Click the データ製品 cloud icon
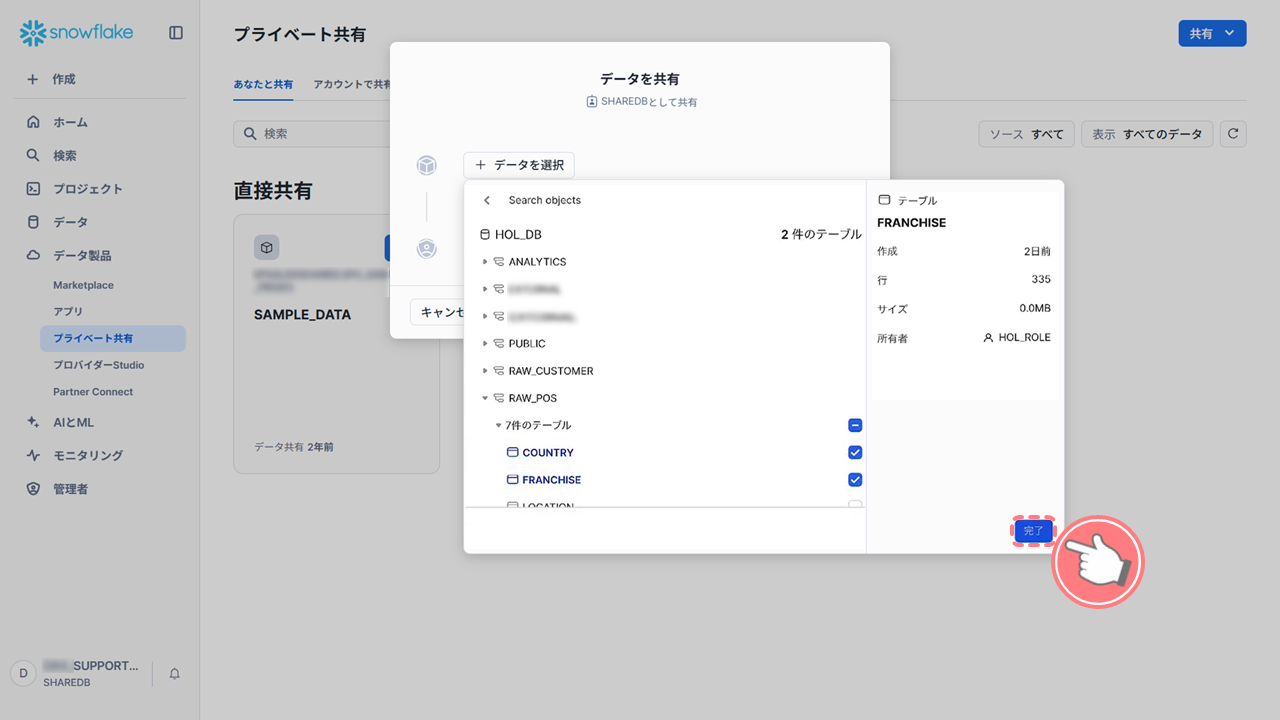The image size is (1280, 720). (33, 255)
